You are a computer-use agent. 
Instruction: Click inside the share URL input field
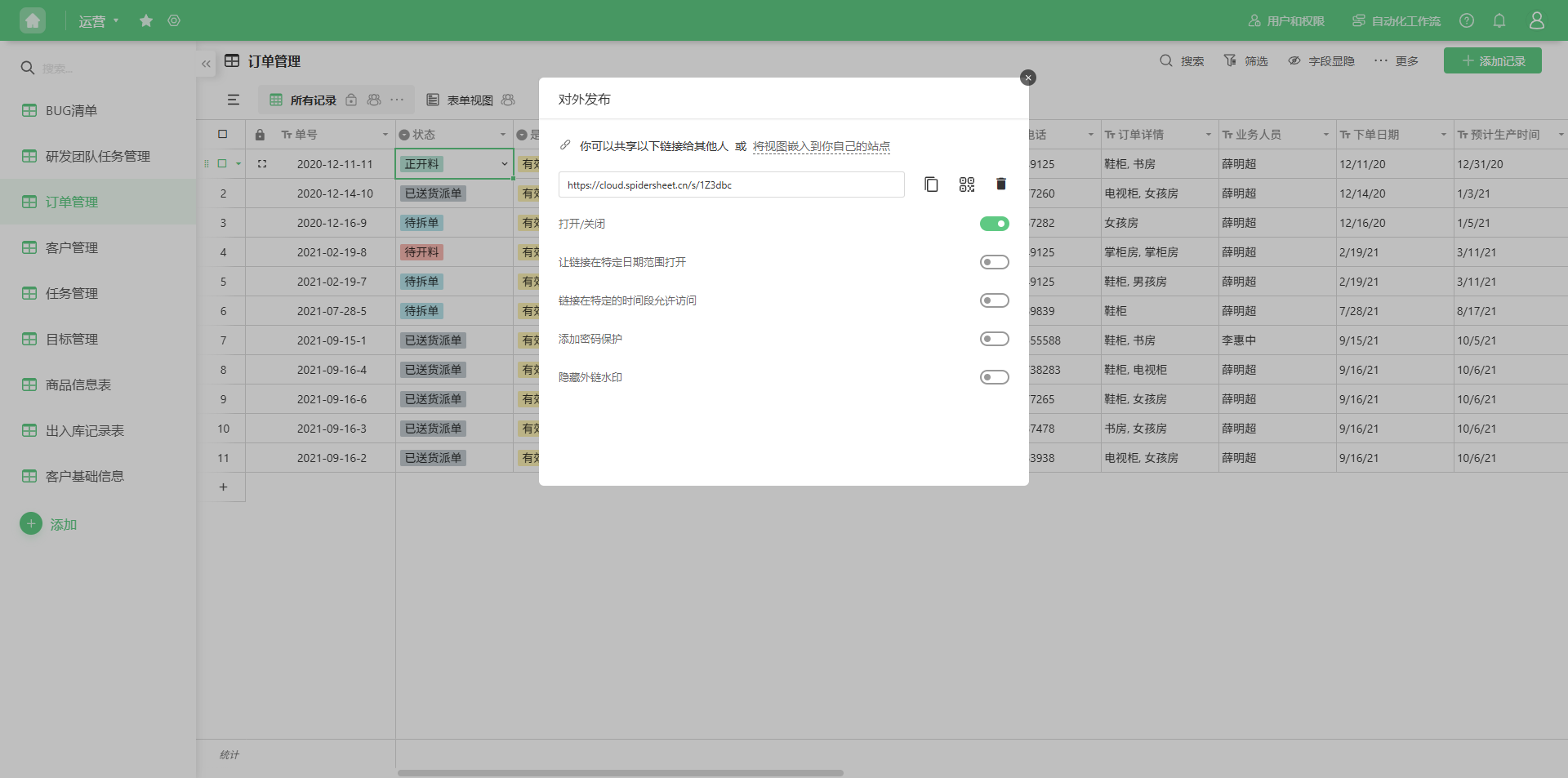click(x=731, y=184)
